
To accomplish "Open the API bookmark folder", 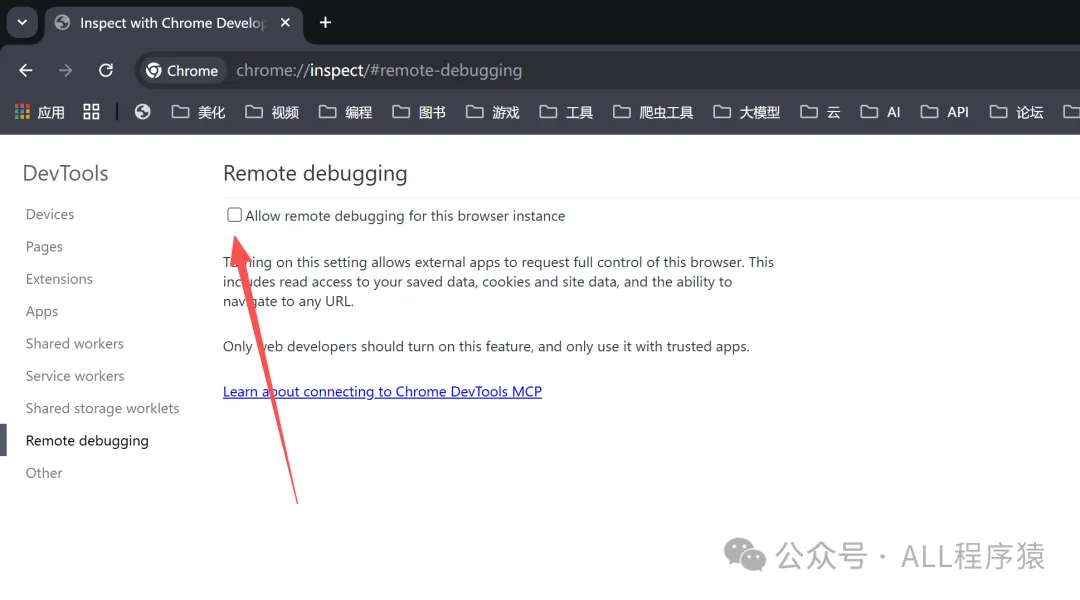I will pos(944,112).
